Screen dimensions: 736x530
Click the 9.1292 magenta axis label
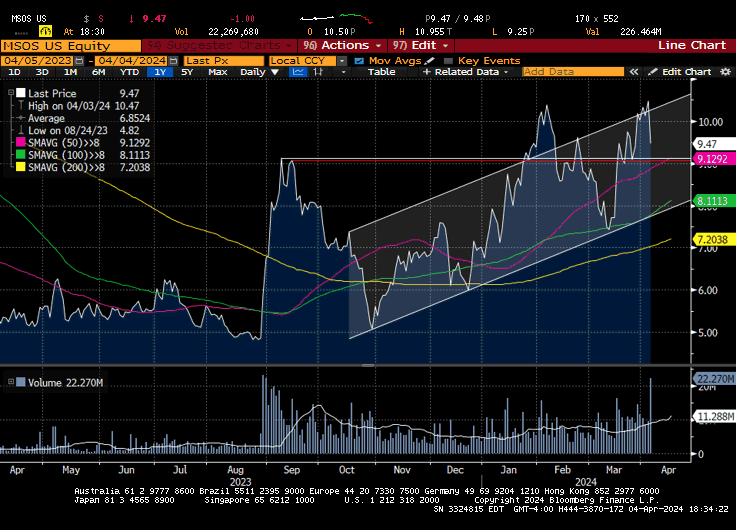[x=713, y=159]
